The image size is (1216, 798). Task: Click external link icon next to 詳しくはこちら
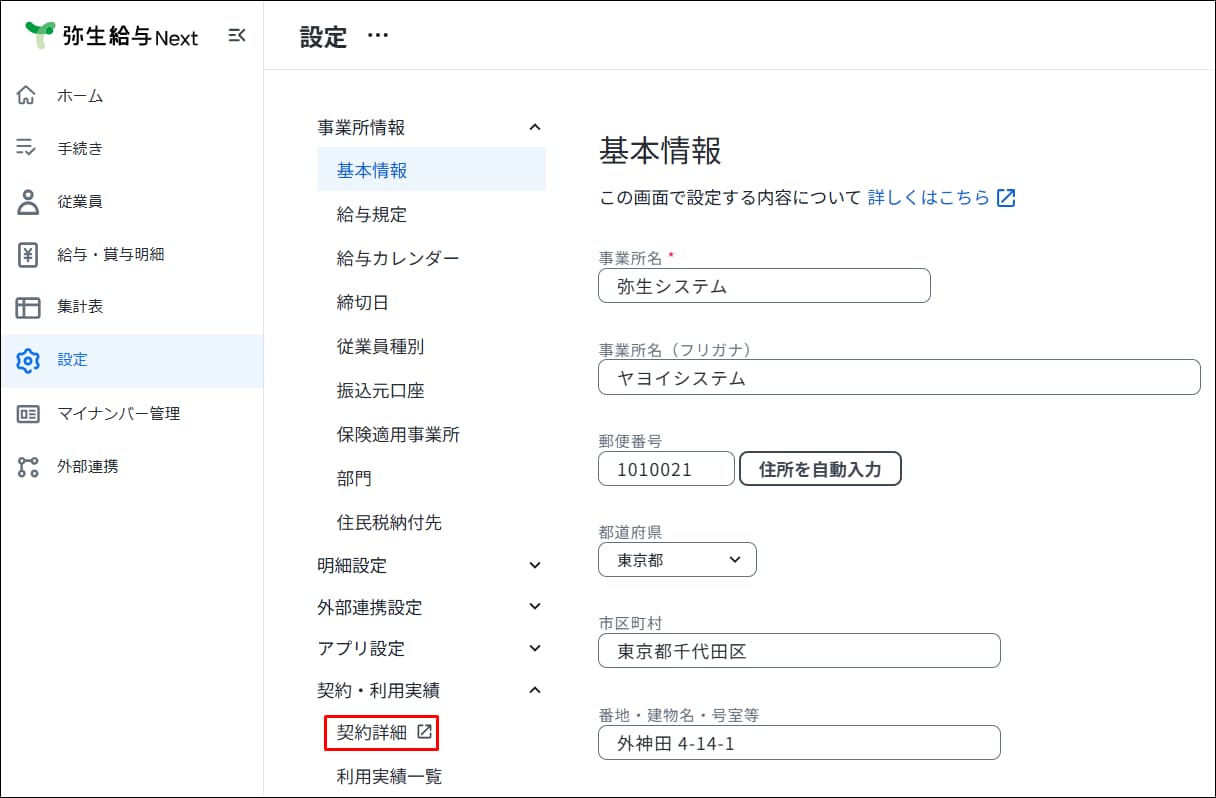pos(1006,198)
